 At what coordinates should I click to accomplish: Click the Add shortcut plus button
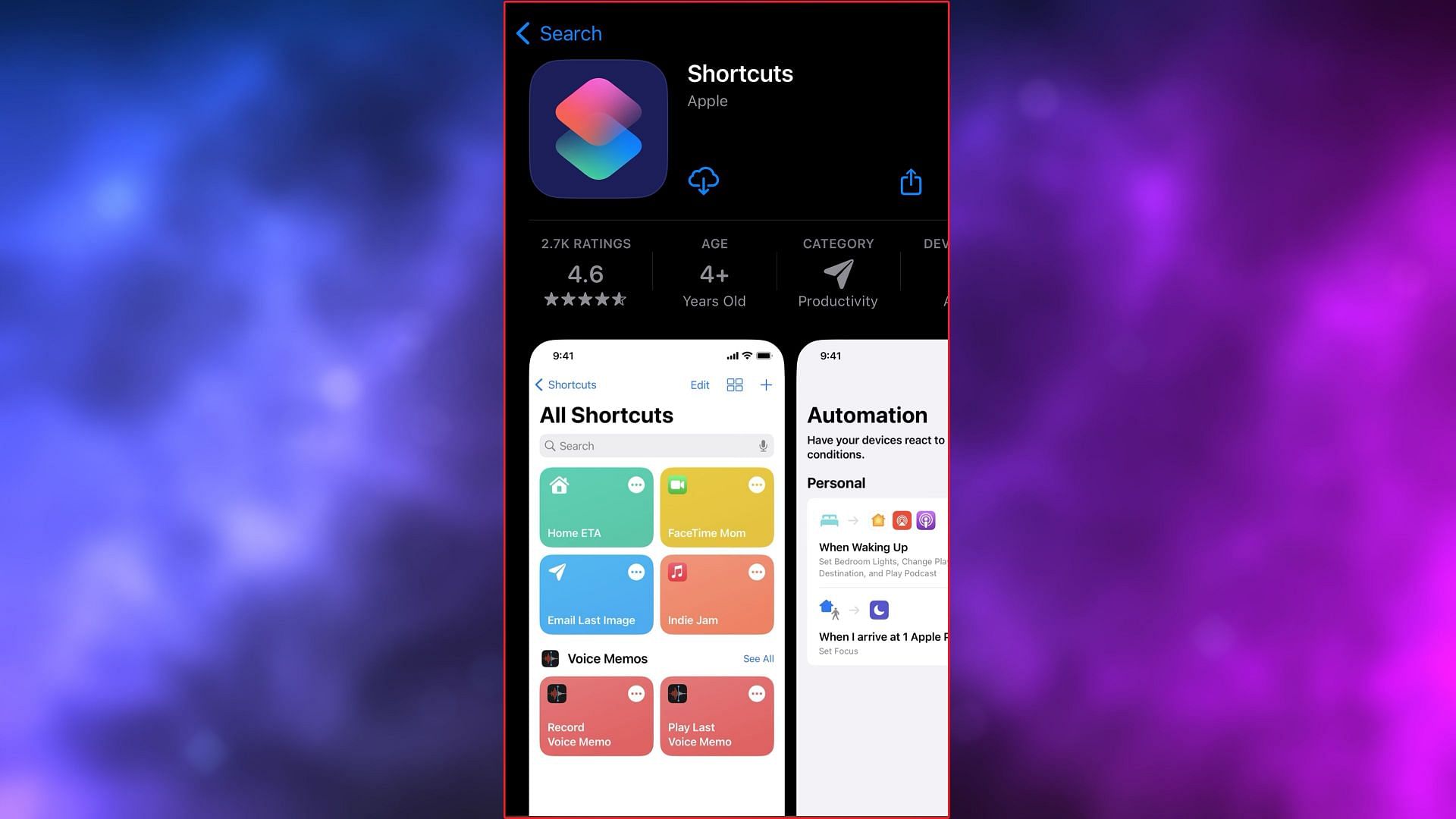pos(766,385)
